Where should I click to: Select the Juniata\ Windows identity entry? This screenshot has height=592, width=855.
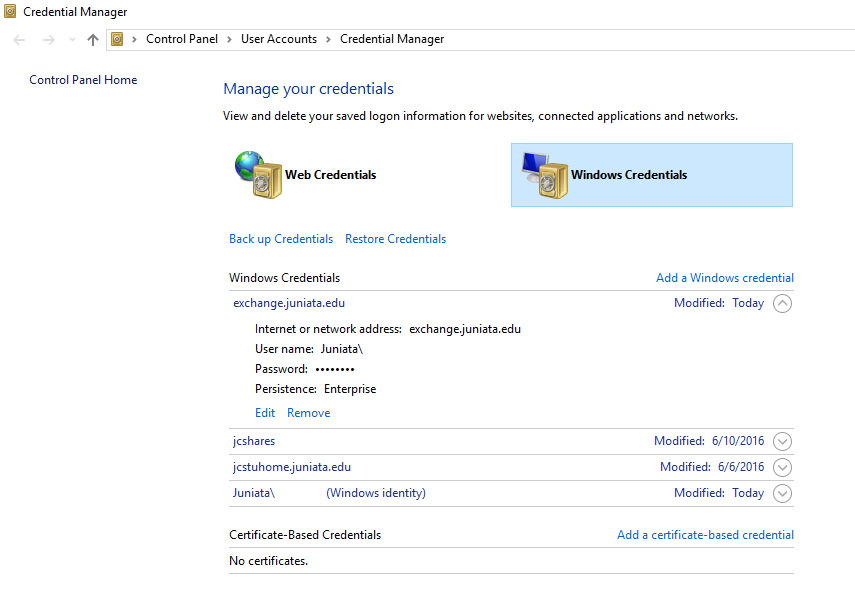point(329,493)
